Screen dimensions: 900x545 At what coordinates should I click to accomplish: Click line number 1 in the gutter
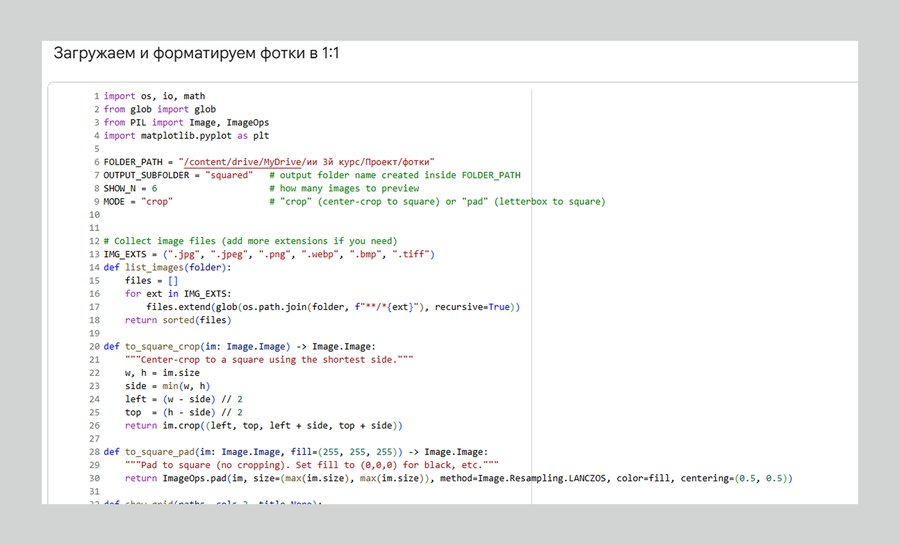(x=96, y=97)
